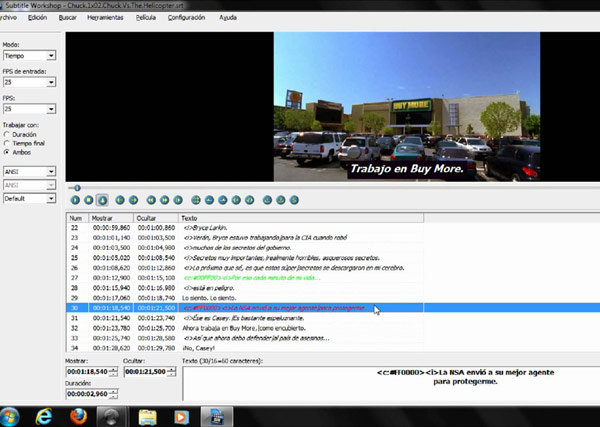This screenshot has width=600, height=427.
Task: Click the Duración field 00:00:02,960
Action: click(x=88, y=394)
